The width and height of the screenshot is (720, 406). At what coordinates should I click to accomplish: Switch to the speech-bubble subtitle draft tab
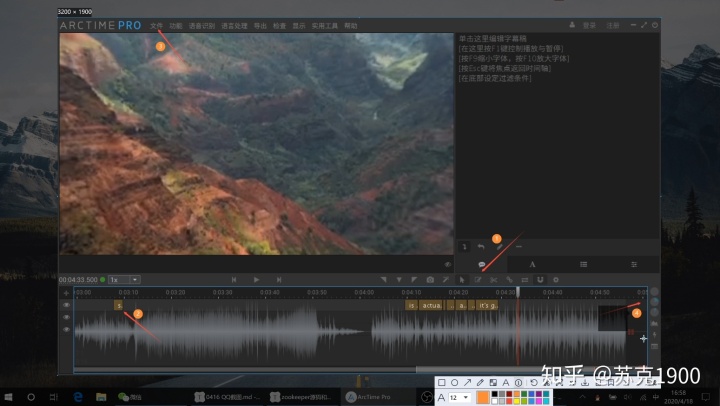[482, 265]
